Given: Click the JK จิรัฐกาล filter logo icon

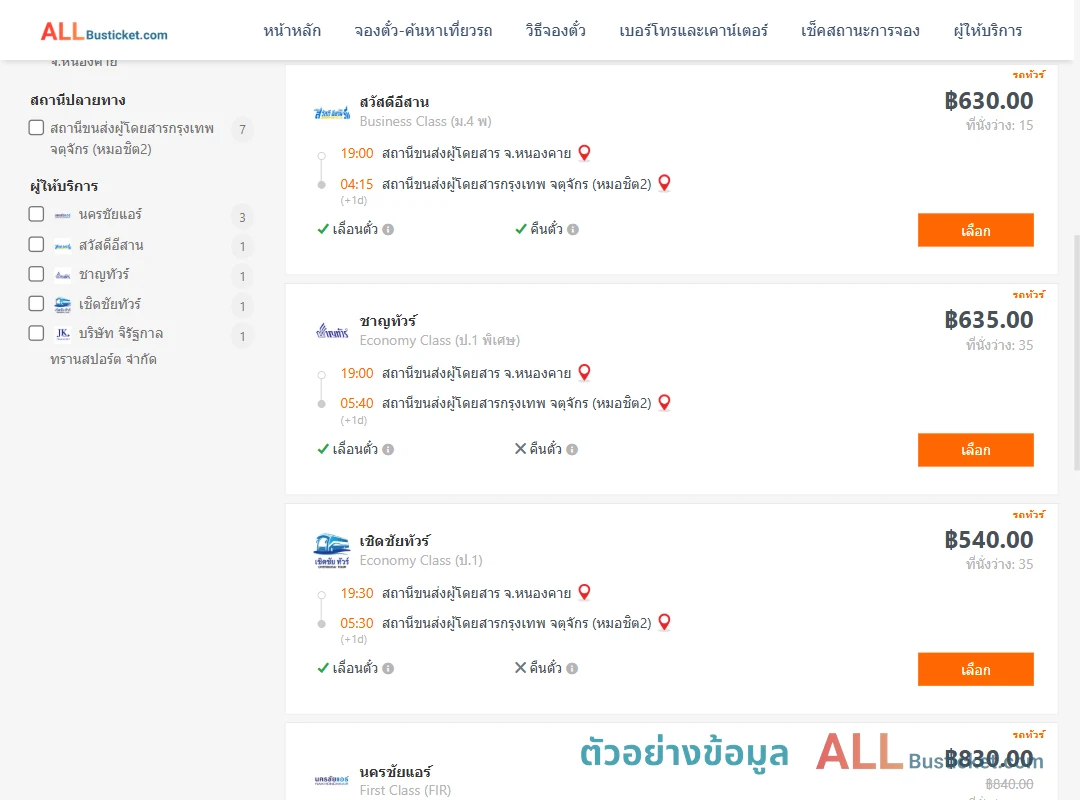Looking at the screenshot, I should 63,334.
